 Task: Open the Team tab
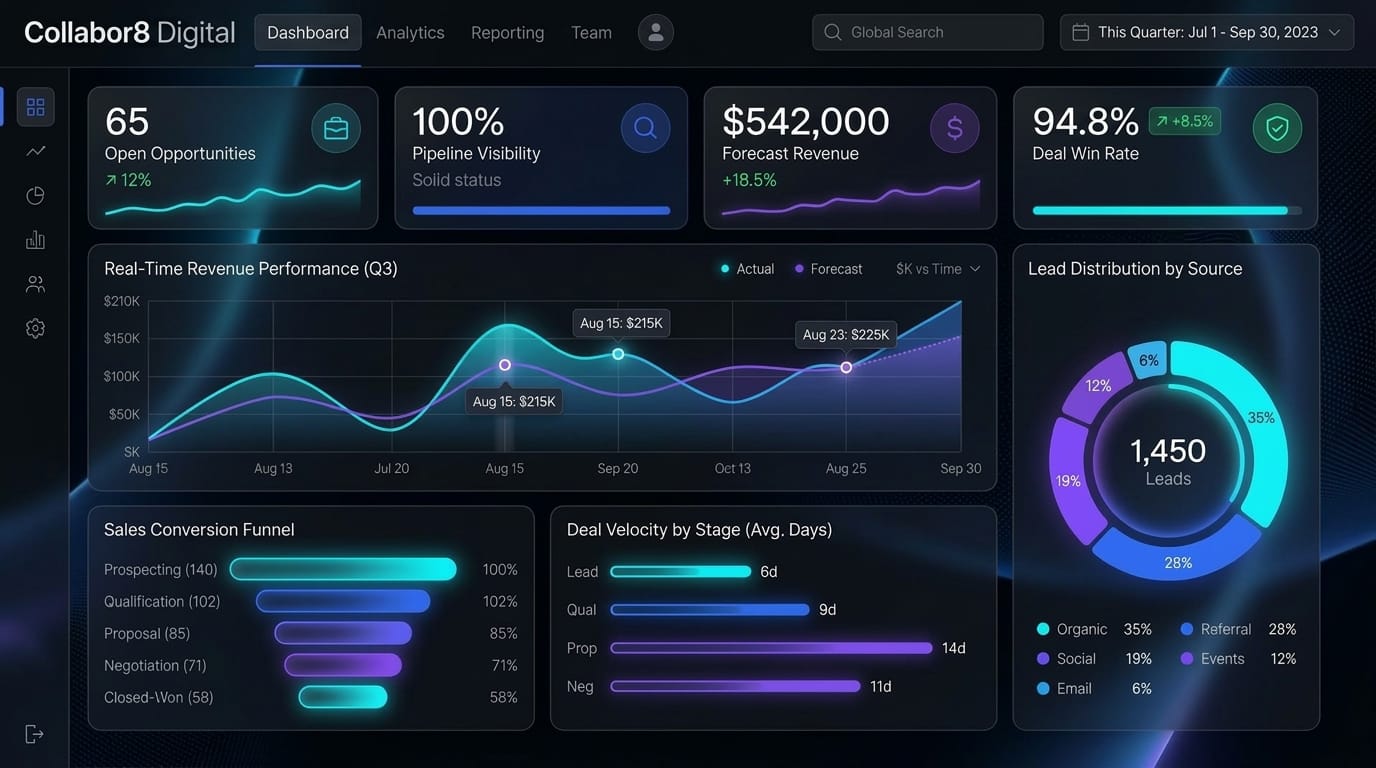click(591, 33)
